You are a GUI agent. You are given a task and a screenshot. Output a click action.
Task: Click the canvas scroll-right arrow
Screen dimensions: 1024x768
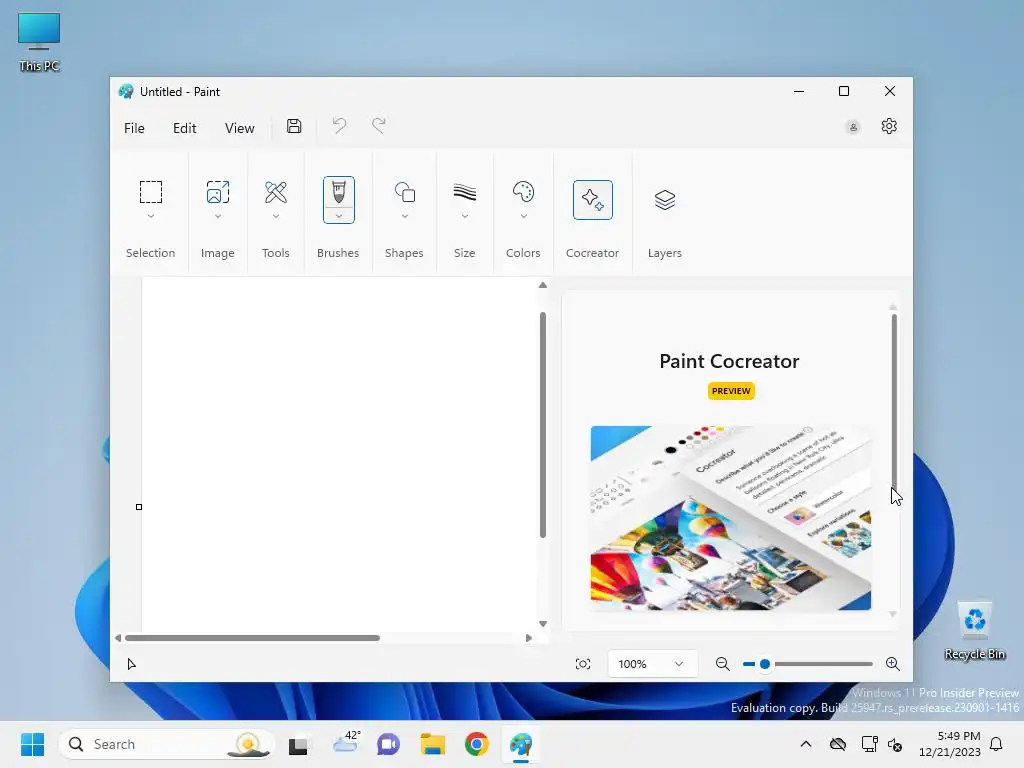[529, 638]
